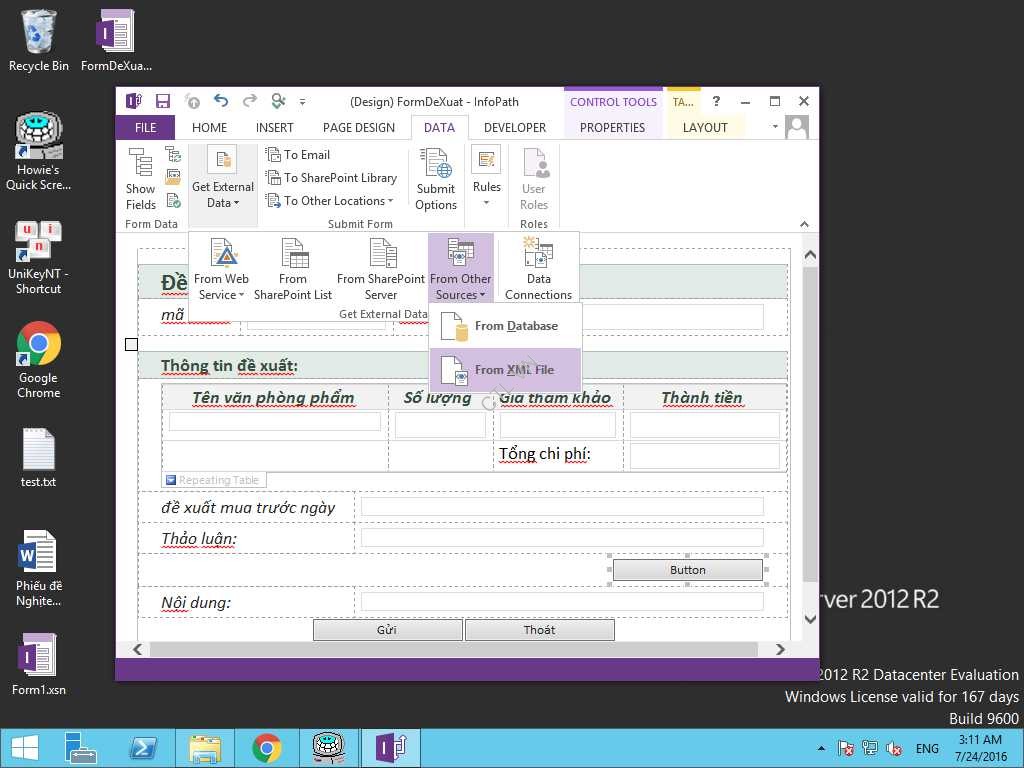Viewport: 1024px width, 768px height.
Task: Select From Web Service data source
Action: pyautogui.click(x=221, y=268)
